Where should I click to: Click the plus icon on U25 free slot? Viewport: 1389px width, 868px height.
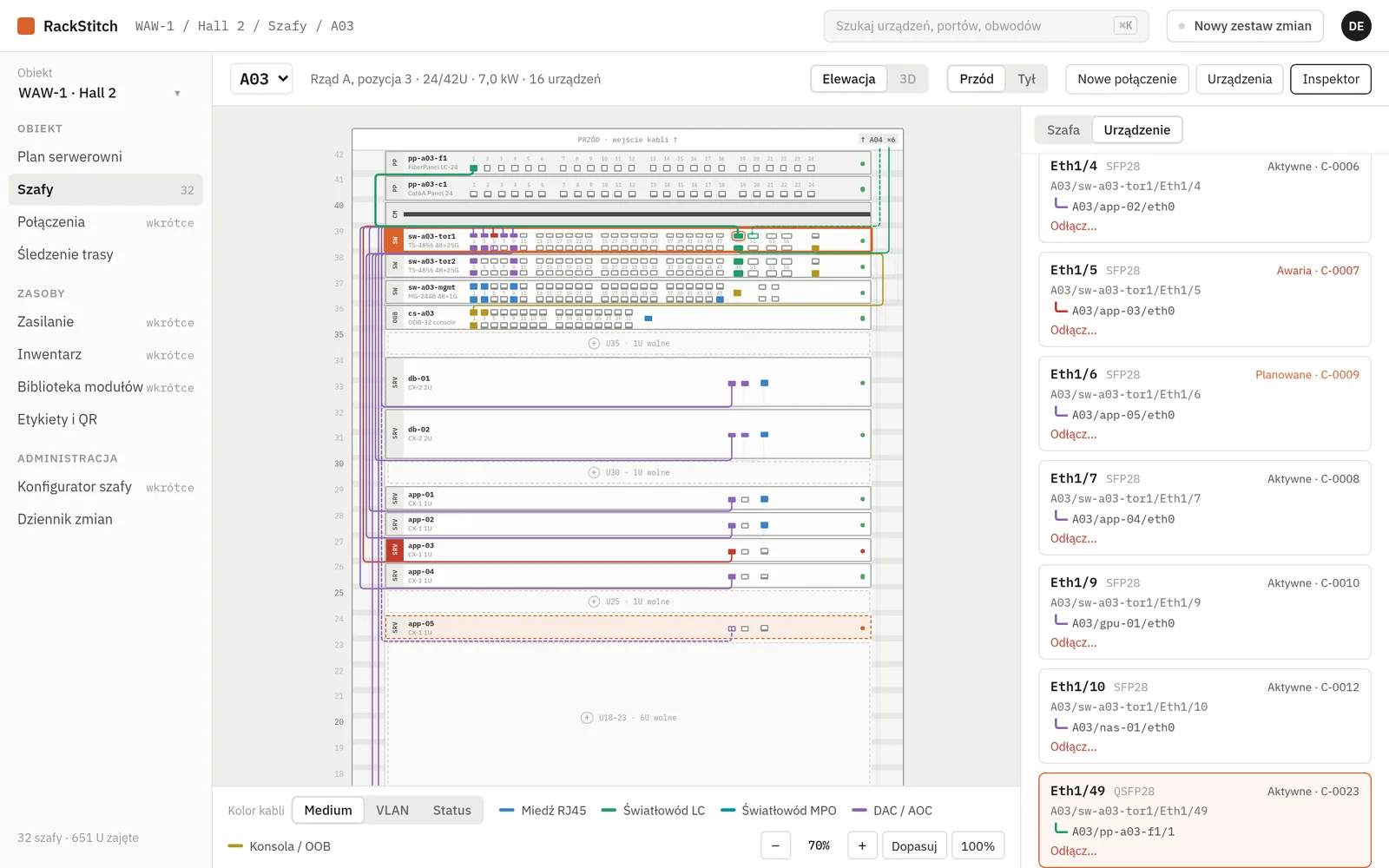pyautogui.click(x=594, y=602)
